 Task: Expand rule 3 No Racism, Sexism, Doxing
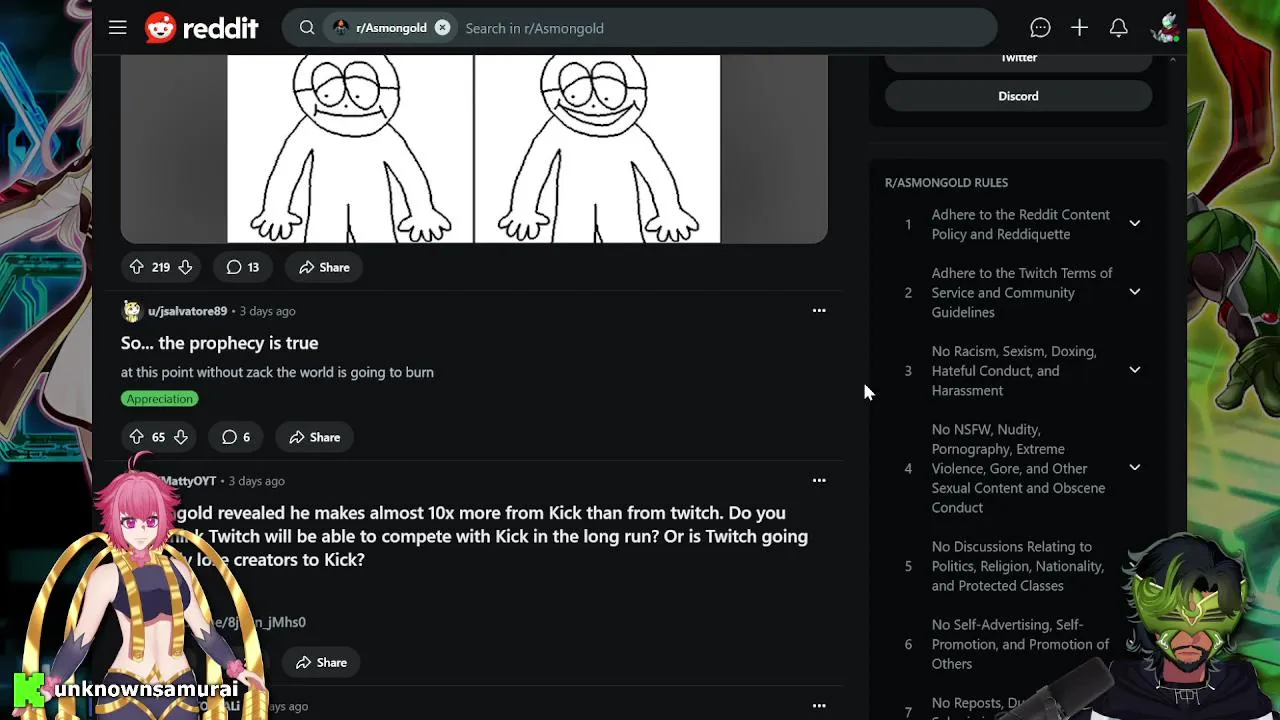pyautogui.click(x=1135, y=370)
